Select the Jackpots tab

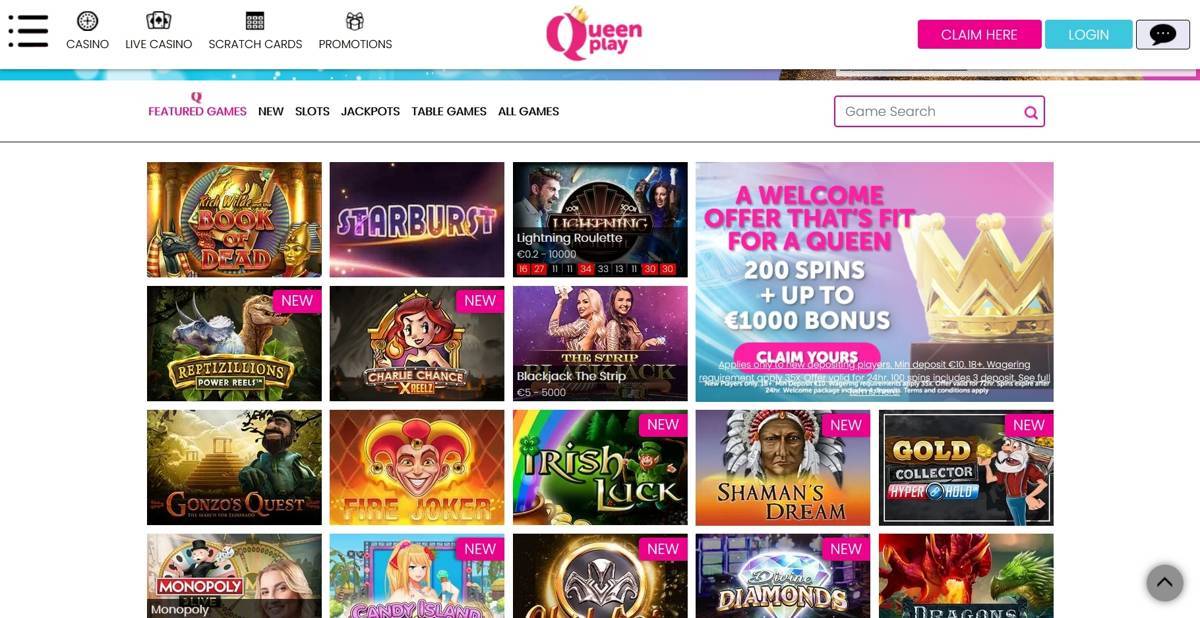tap(370, 111)
